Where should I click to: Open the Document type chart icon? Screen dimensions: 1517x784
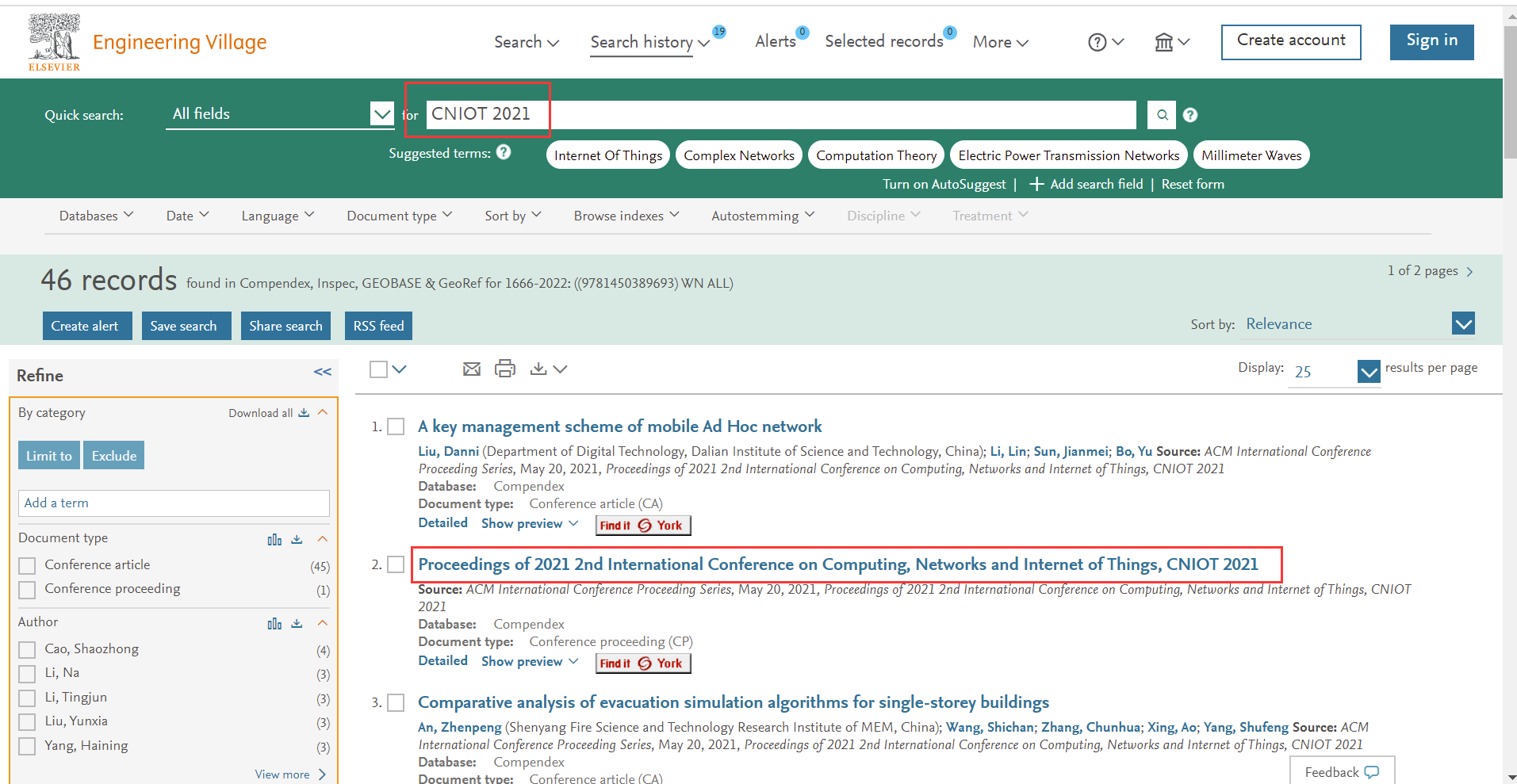click(274, 540)
